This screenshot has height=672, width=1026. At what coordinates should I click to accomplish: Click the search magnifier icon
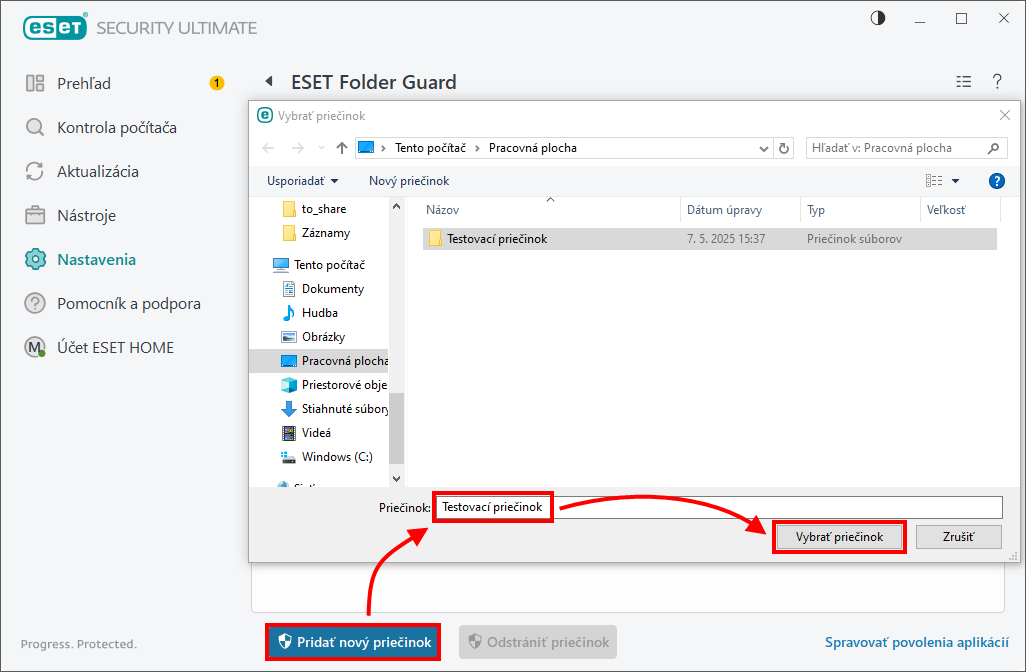click(993, 148)
